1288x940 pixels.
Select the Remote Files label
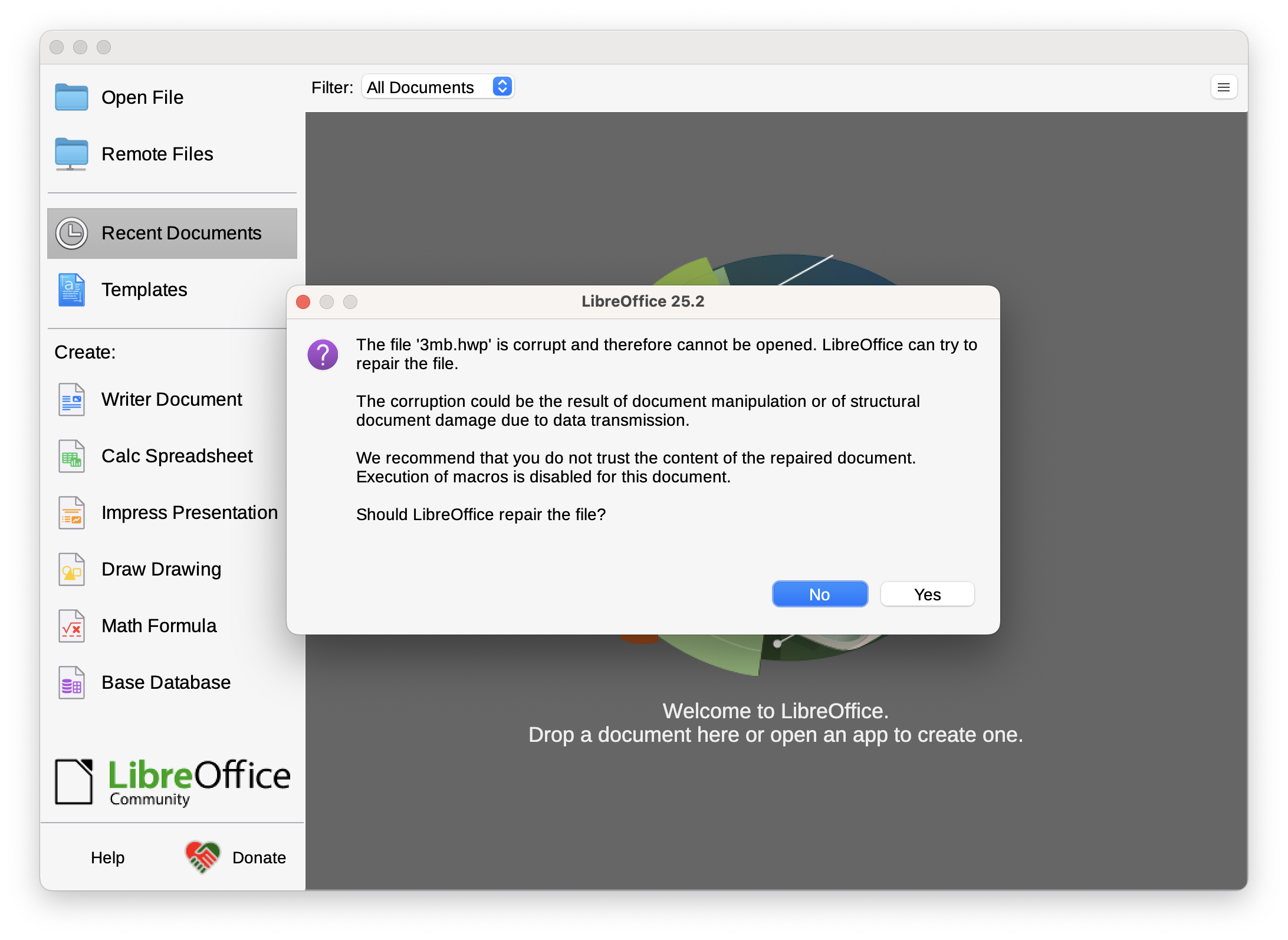(x=157, y=154)
